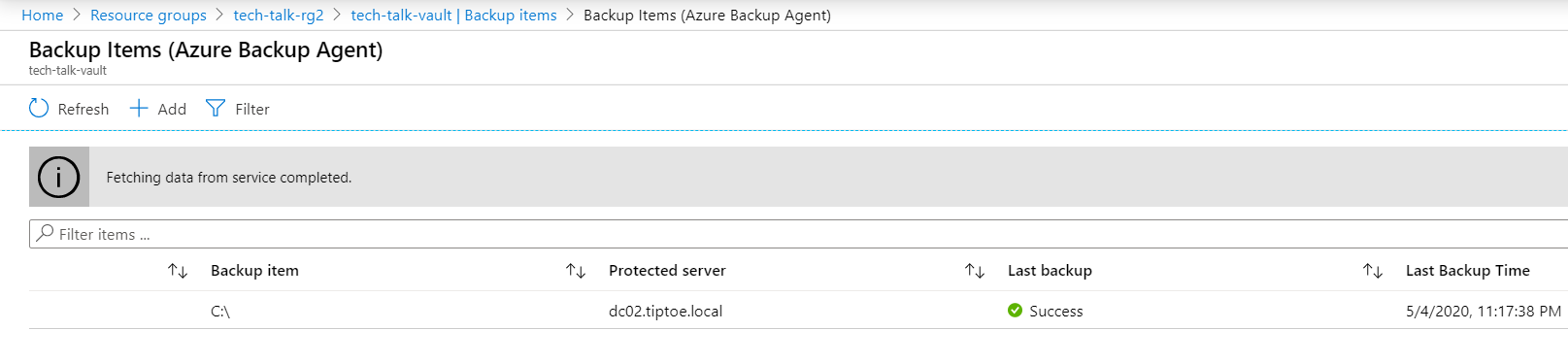Sort by Backup item column arrows
The width and height of the screenshot is (1568, 364).
click(x=178, y=271)
